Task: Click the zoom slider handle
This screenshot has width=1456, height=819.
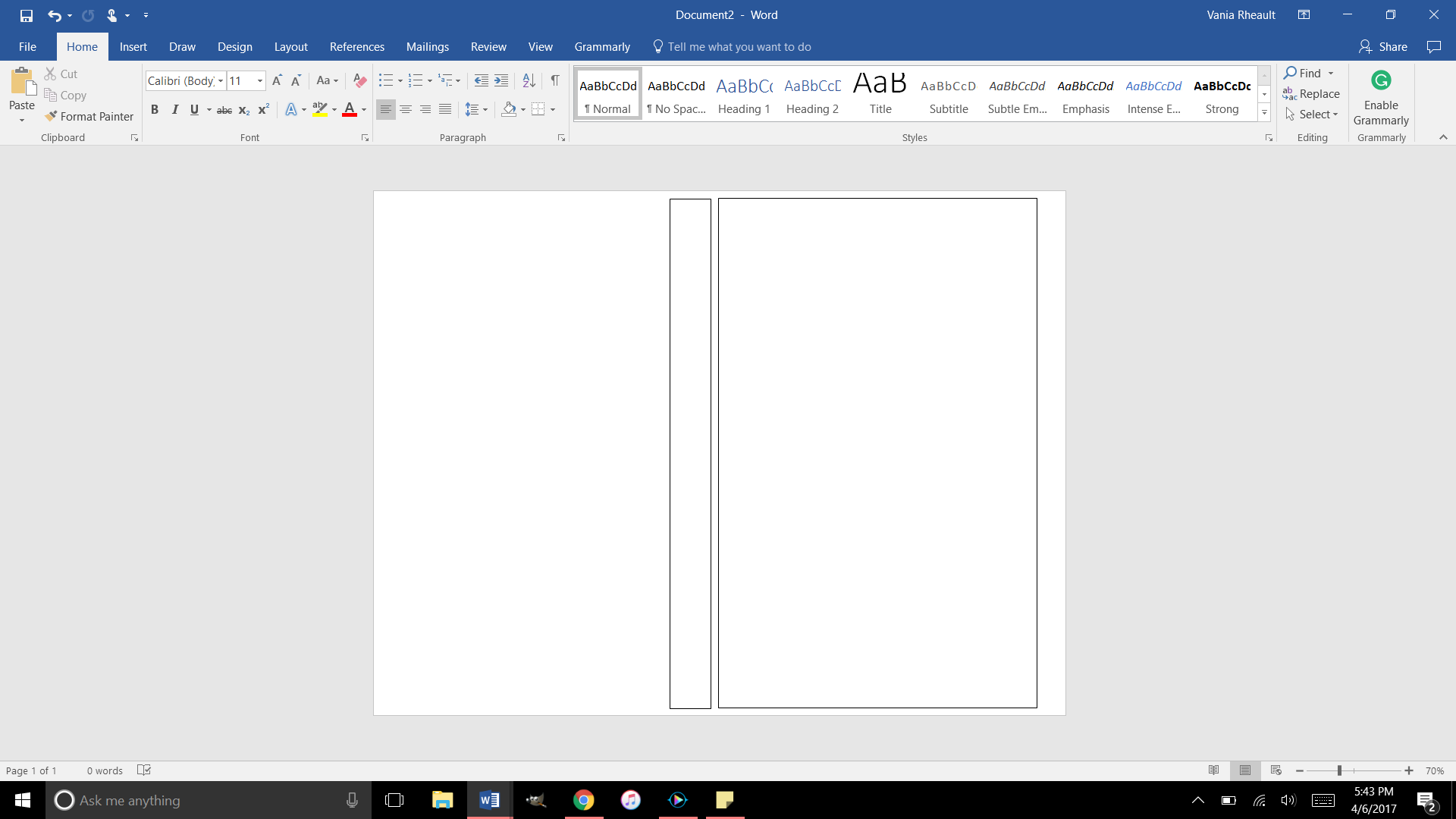Action: click(x=1339, y=770)
